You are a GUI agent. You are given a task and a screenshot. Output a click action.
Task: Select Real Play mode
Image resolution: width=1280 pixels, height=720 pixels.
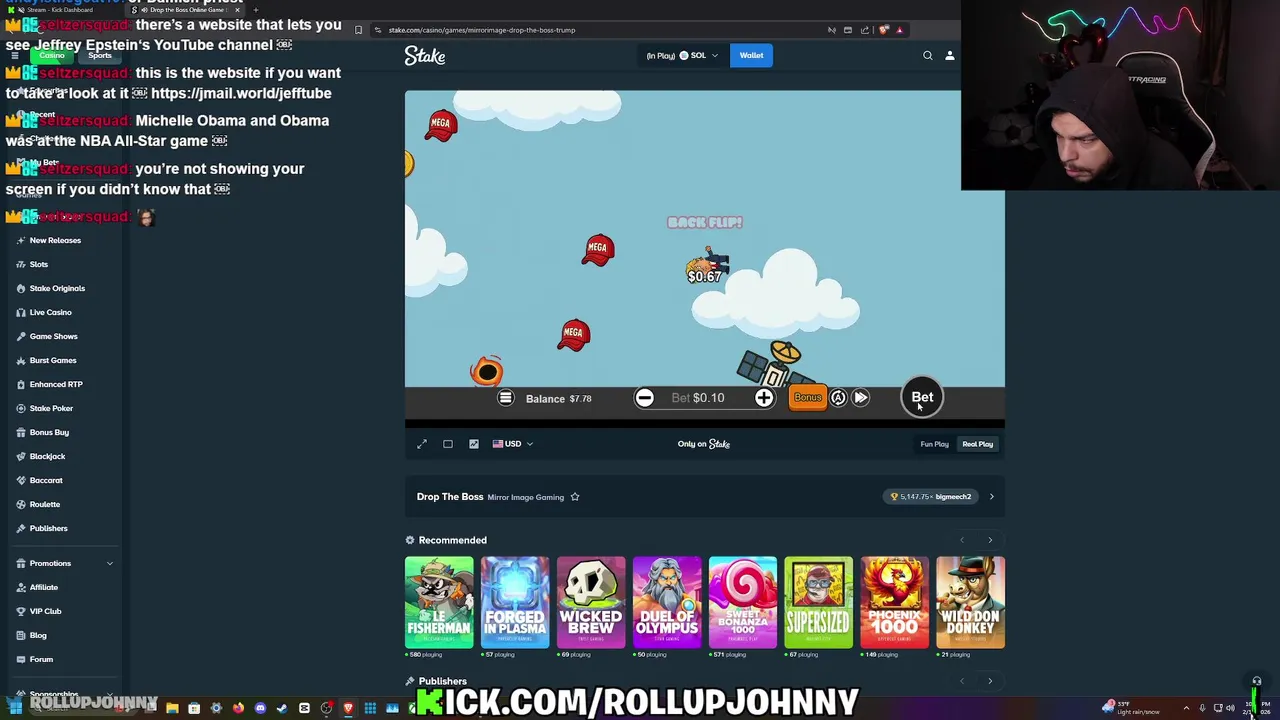[978, 444]
